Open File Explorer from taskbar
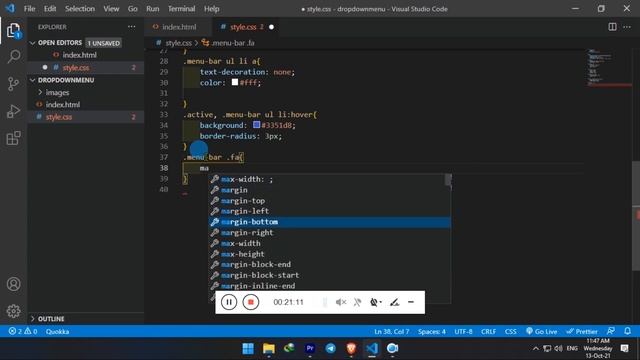The image size is (640, 360). tap(269, 349)
